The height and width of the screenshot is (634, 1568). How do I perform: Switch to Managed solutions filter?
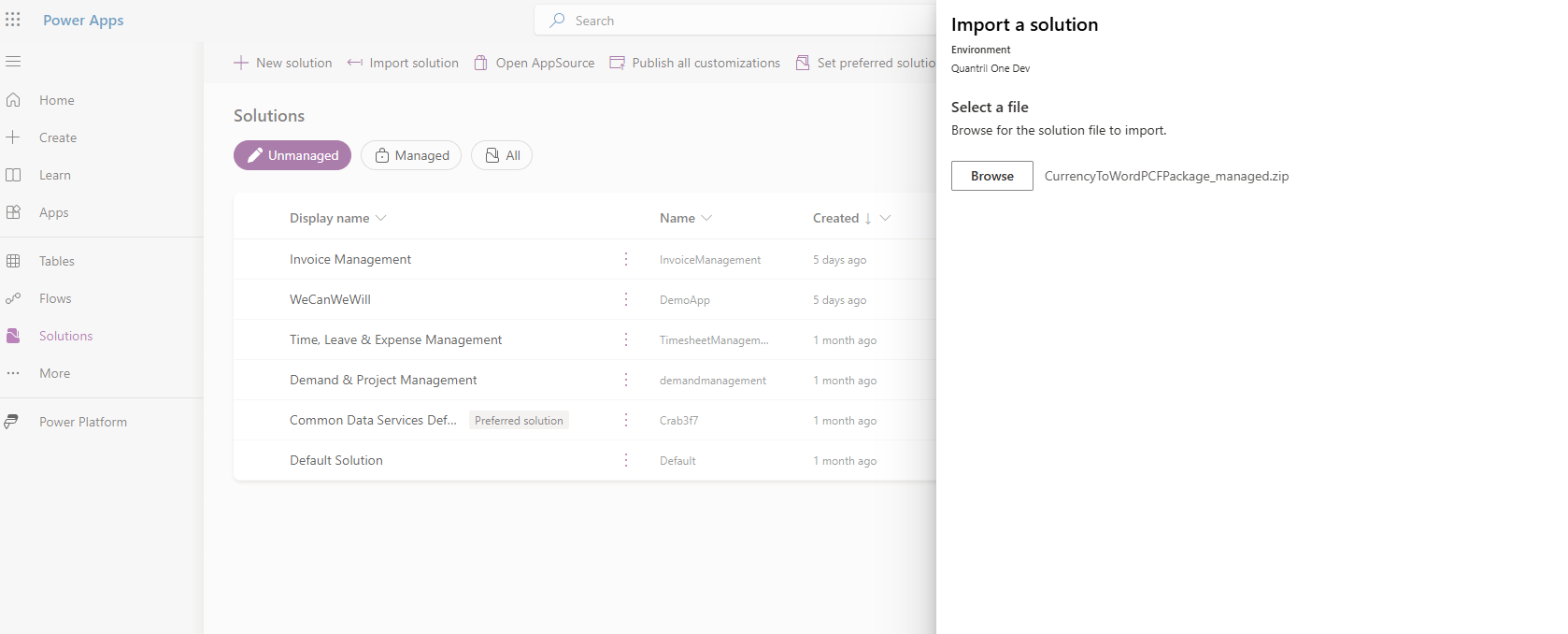click(411, 155)
